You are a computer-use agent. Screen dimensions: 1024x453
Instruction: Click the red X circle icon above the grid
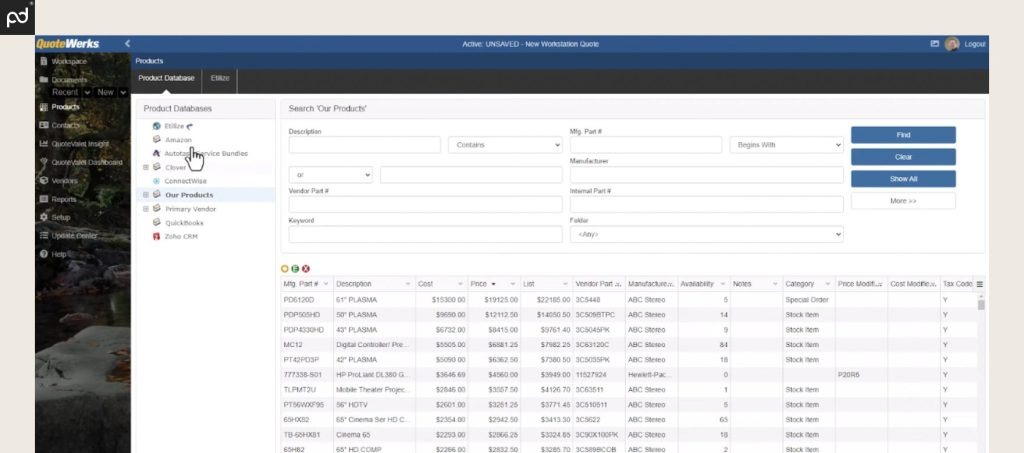point(305,268)
